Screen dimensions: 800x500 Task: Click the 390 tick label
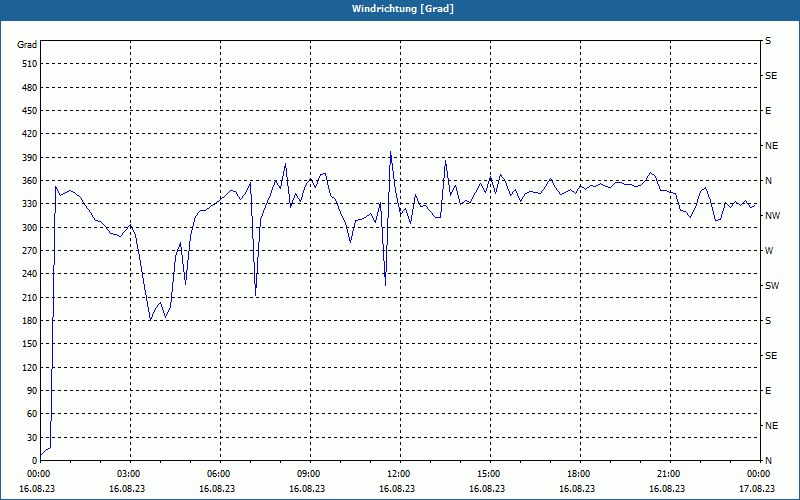(30, 158)
